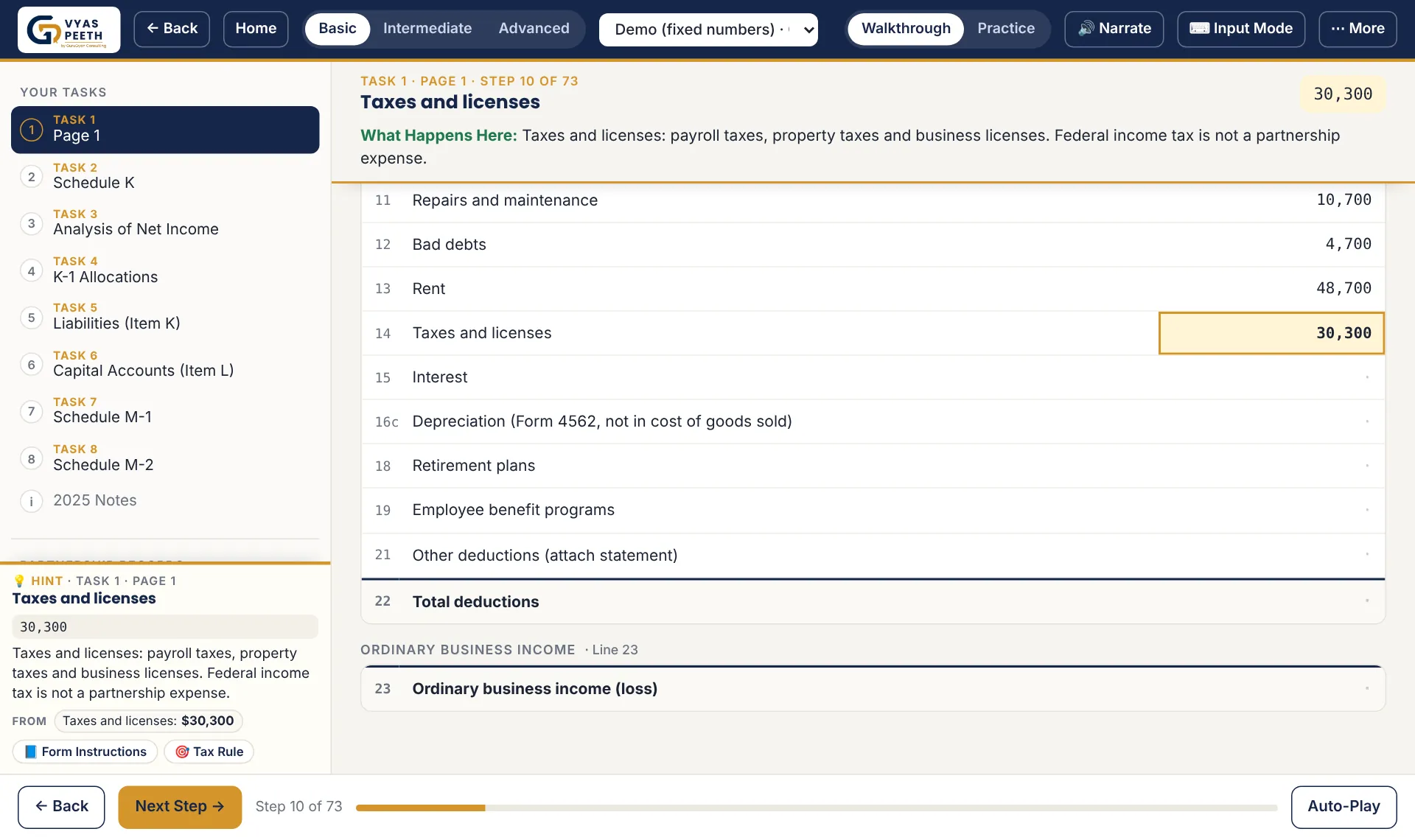Click Next Step button
The image size is (1415, 840).
coord(180,807)
